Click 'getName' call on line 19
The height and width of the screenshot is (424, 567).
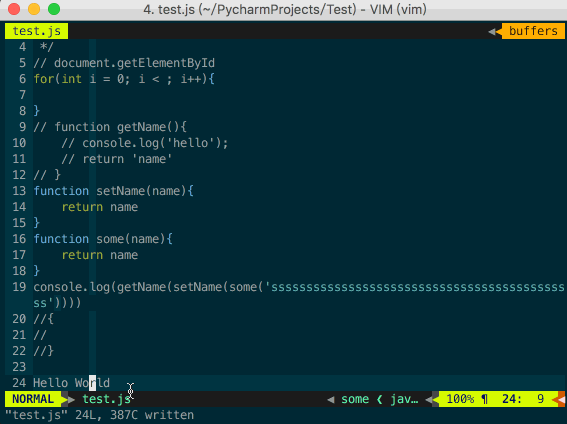click(141, 287)
